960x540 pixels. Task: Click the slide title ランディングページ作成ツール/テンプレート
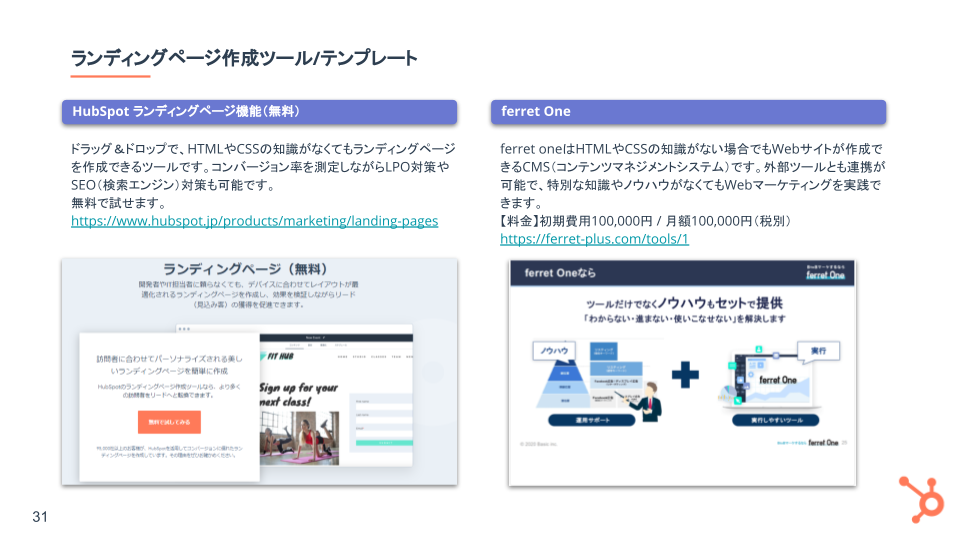[x=243, y=58]
